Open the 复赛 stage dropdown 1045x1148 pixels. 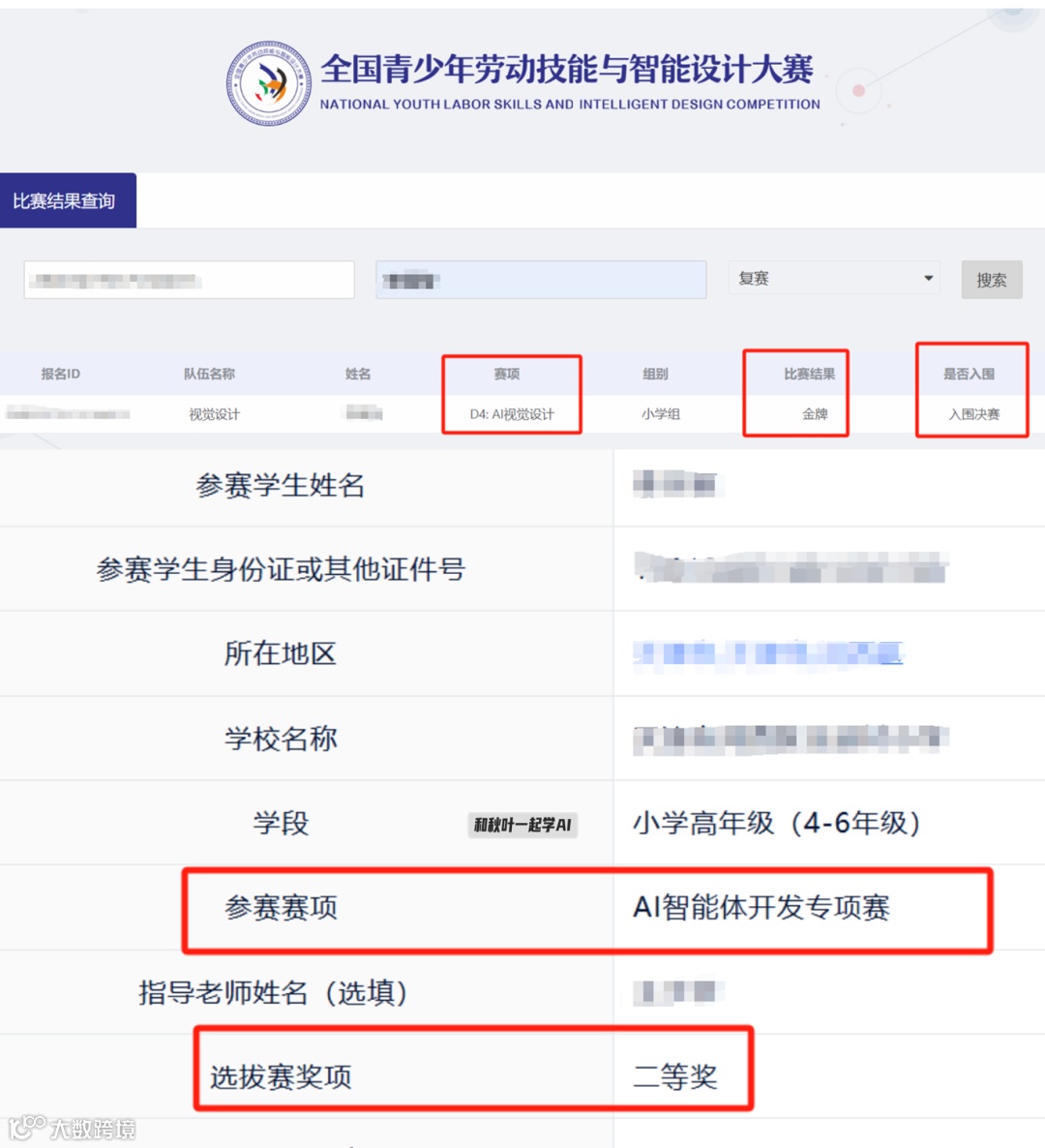pyautogui.click(x=834, y=278)
